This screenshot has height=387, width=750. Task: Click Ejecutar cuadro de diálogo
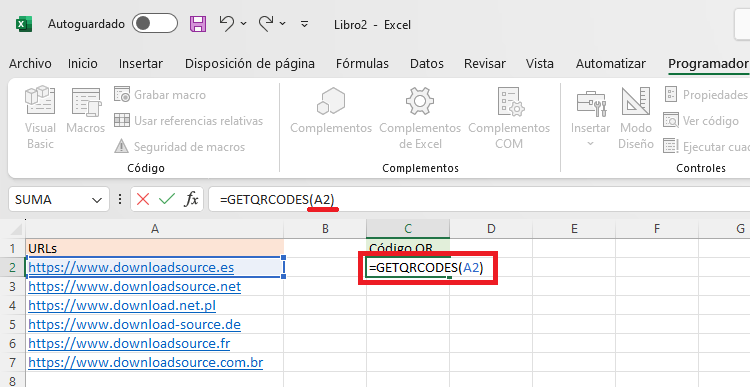click(x=706, y=146)
